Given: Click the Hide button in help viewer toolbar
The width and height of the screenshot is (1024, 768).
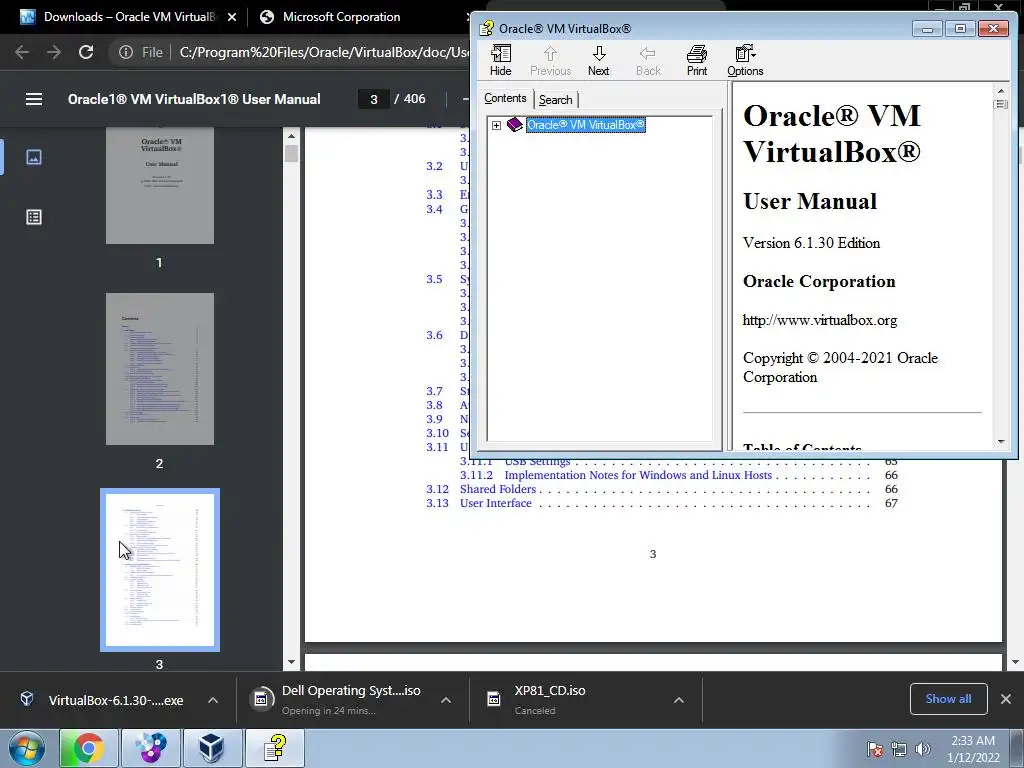Looking at the screenshot, I should point(500,61).
